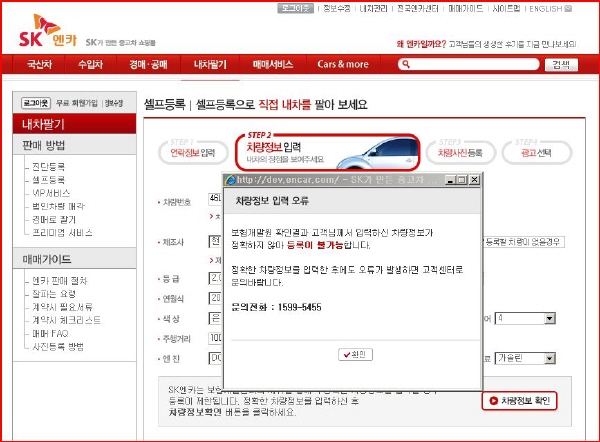Close the 차량정보 입력 오류 popup window
This screenshot has width=600, height=442.
point(474,179)
